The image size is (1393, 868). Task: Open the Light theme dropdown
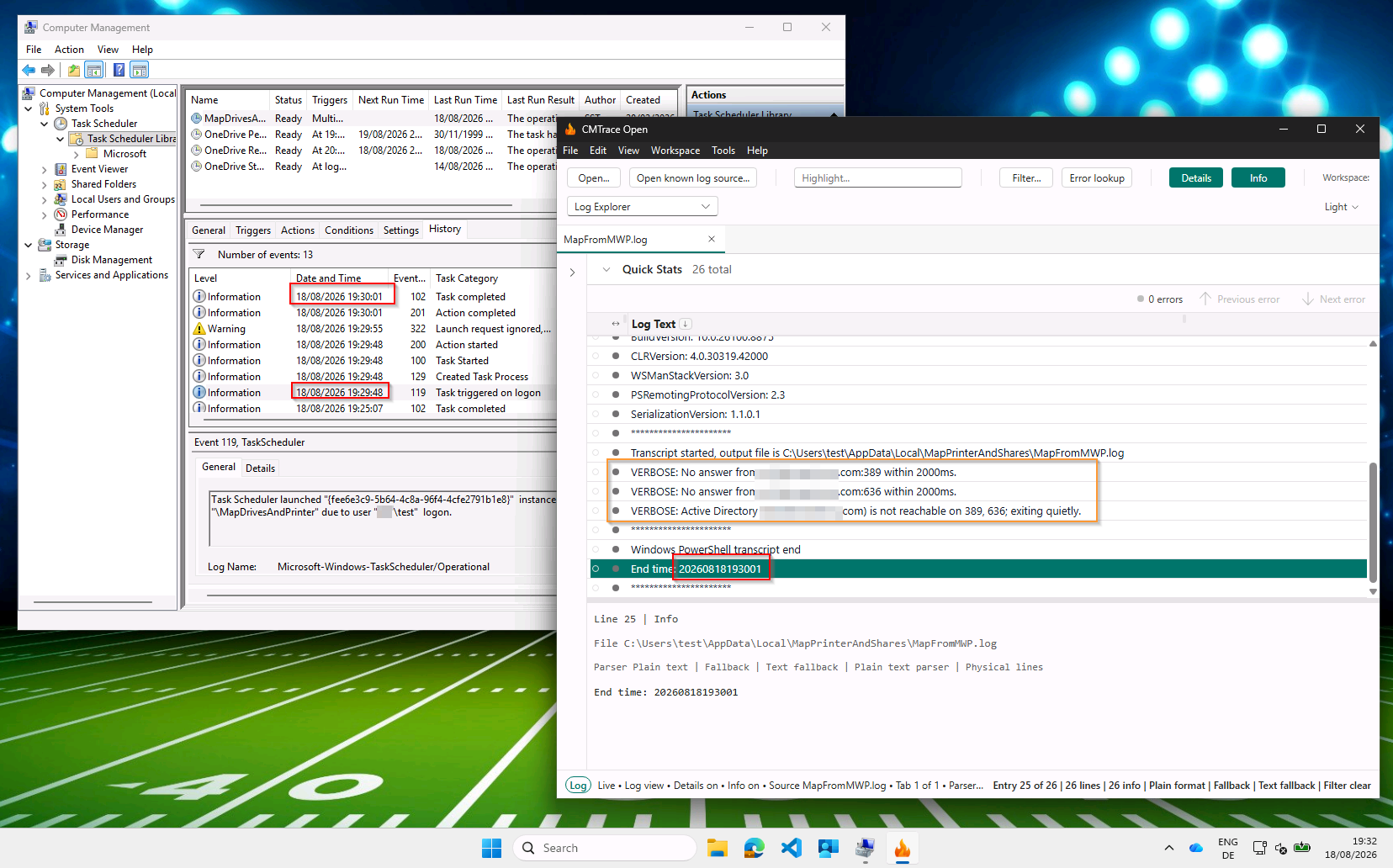[x=1341, y=207]
